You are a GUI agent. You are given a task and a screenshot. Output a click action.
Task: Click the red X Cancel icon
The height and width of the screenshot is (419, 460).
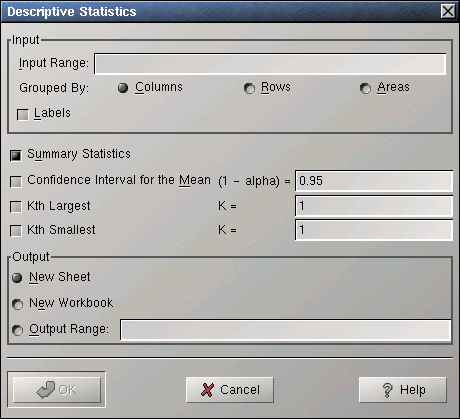[207, 390]
